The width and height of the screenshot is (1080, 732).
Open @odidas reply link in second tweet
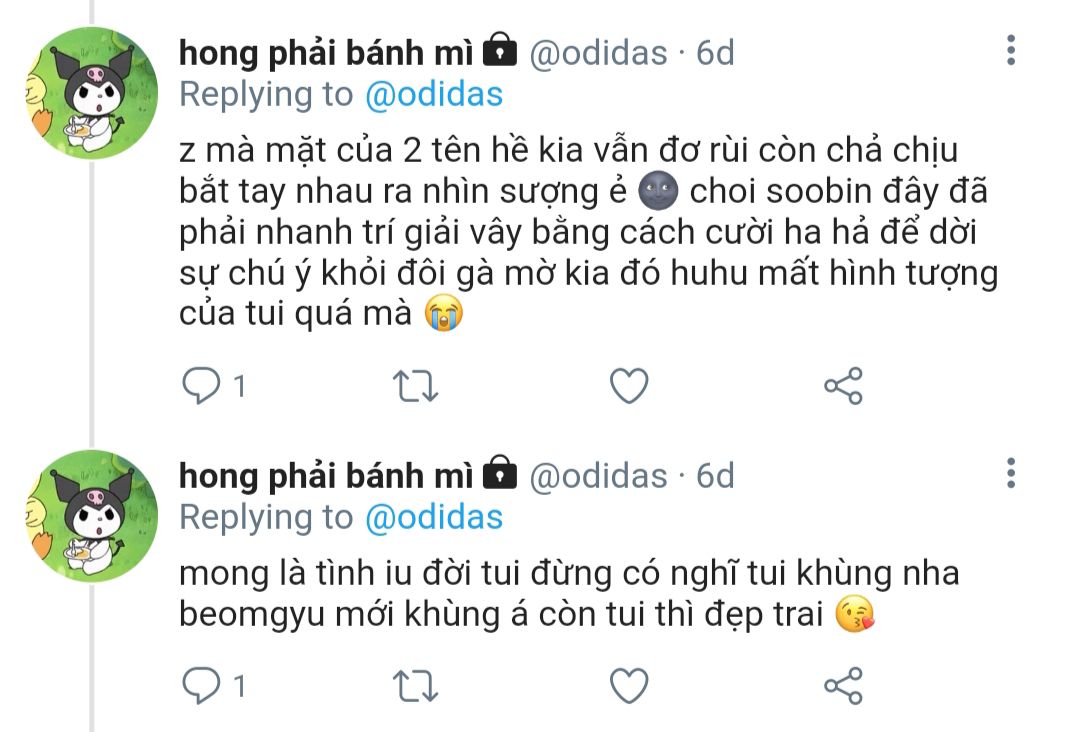pos(434,517)
